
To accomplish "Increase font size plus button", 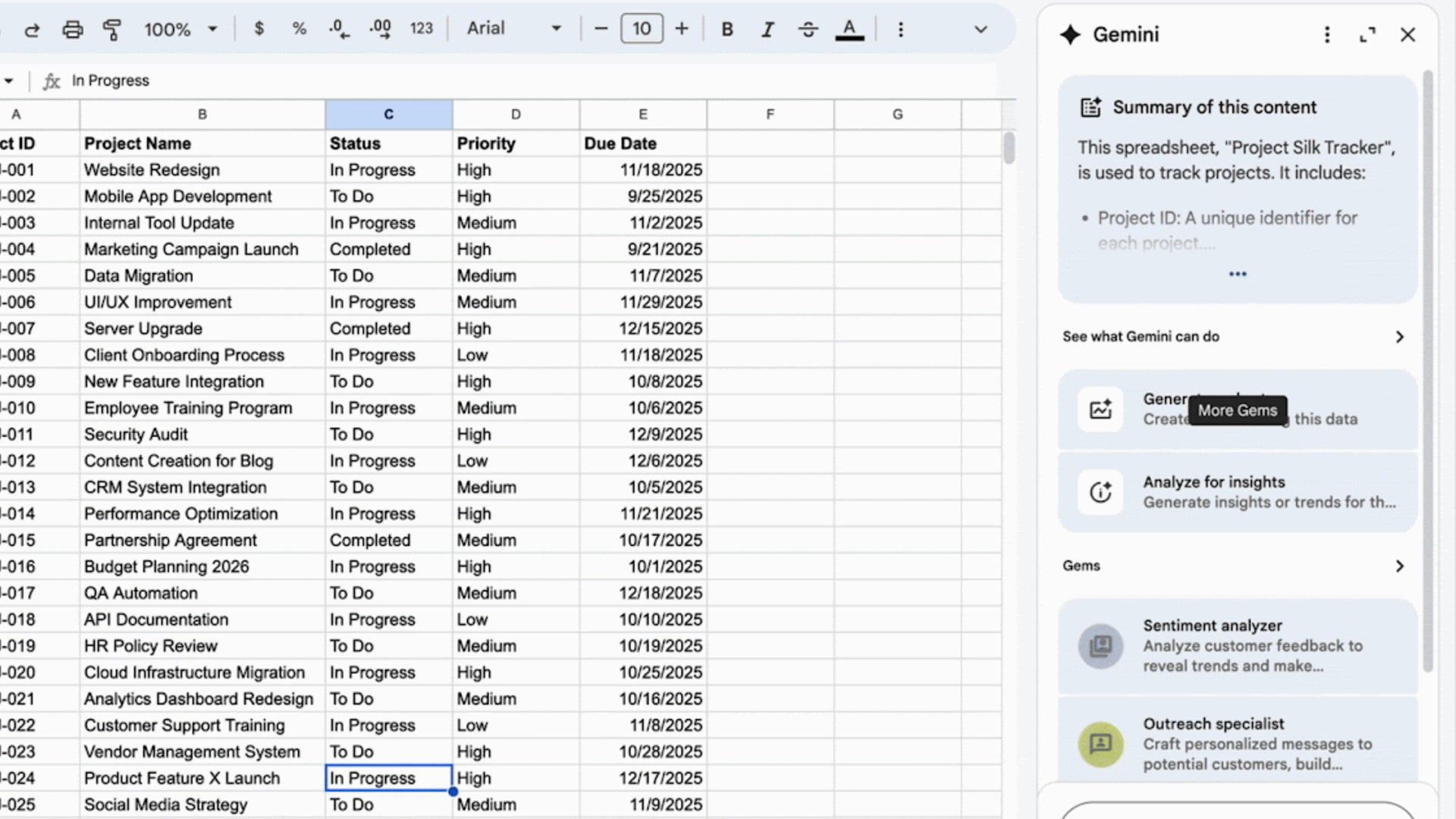I will 682,29.
